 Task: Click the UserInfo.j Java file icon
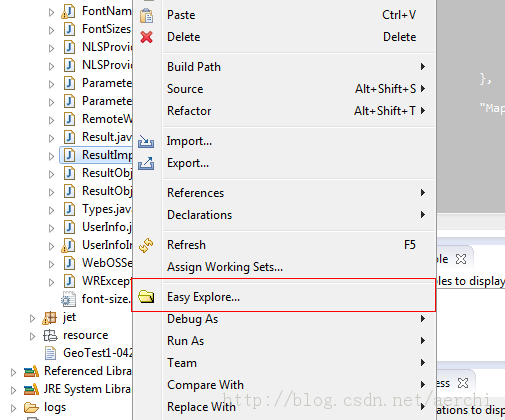69,227
